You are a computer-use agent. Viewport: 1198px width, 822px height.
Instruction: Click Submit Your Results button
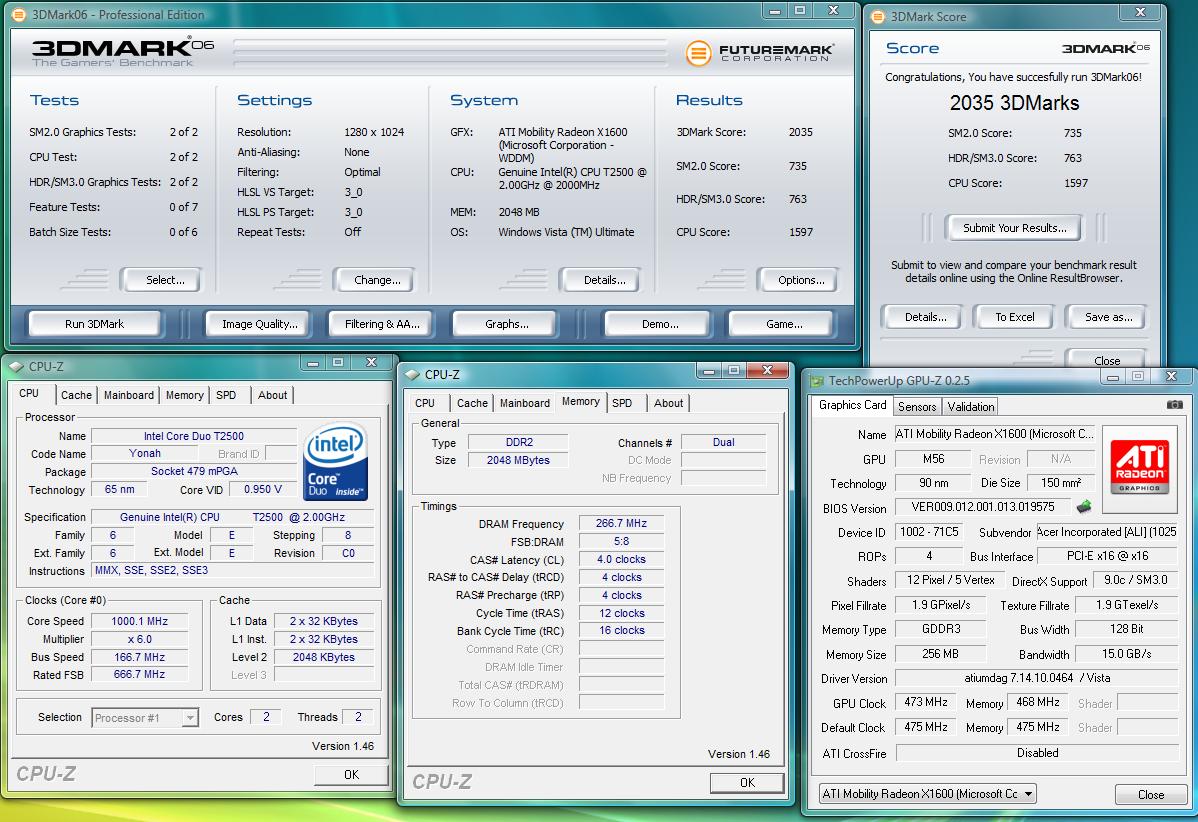(x=1015, y=228)
